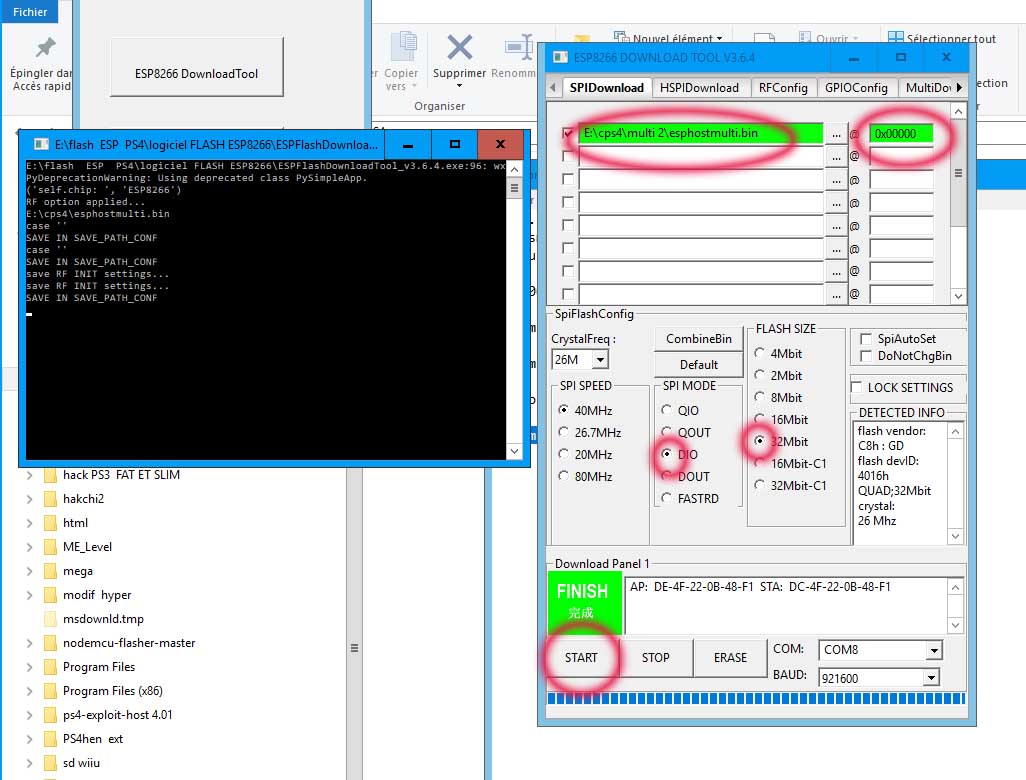The image size is (1026, 780).
Task: Click the nodemcu-flasher-master folder icon
Action: coord(50,643)
